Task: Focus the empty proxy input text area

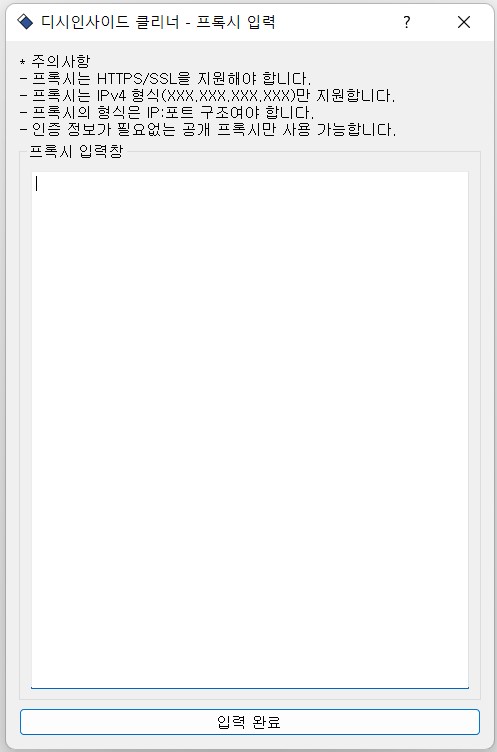Action: 249,430
